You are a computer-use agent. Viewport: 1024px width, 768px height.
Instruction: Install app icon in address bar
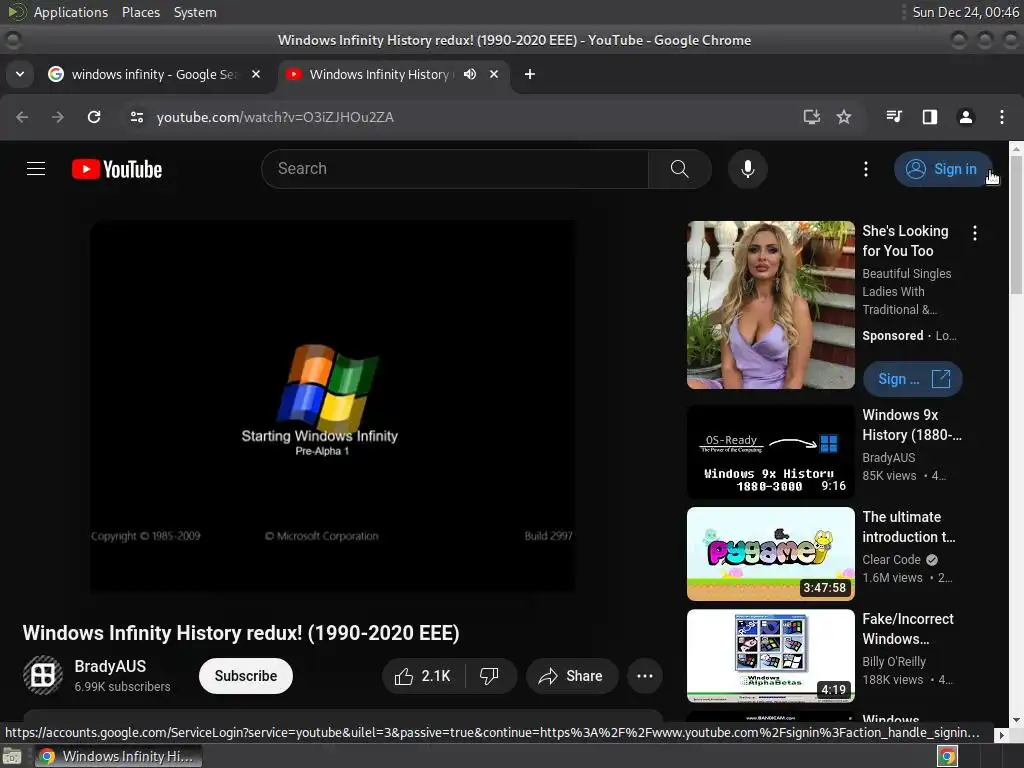tap(811, 117)
